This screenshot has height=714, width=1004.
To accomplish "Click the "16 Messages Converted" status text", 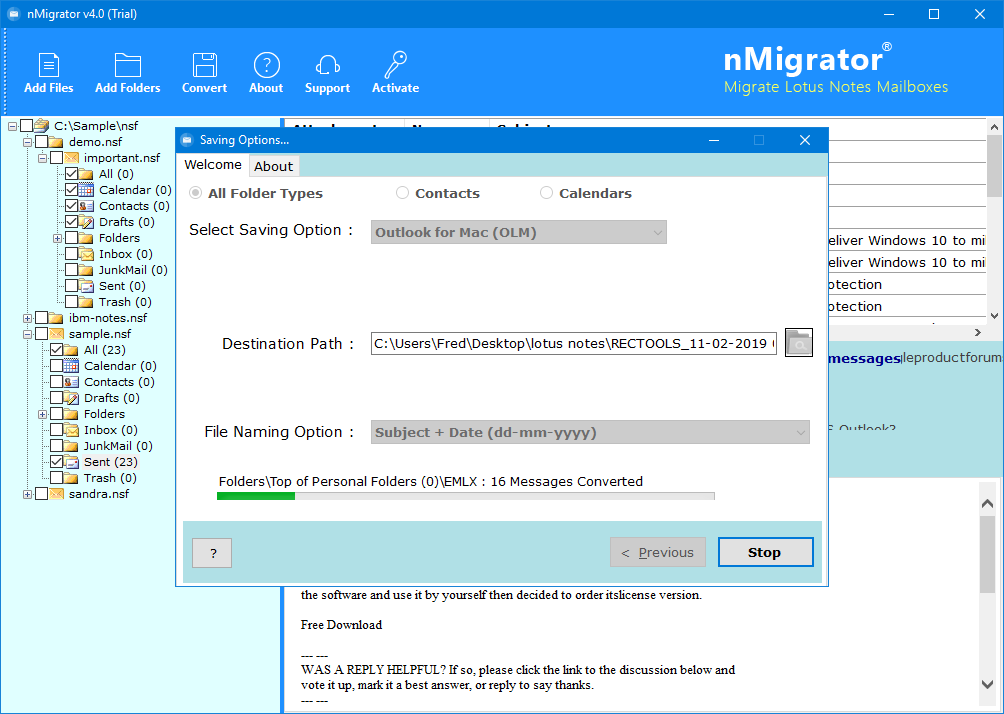I will point(567,481).
